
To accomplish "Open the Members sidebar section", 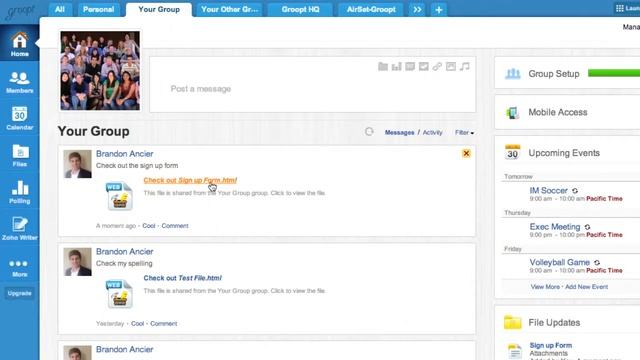I will click(x=19, y=82).
